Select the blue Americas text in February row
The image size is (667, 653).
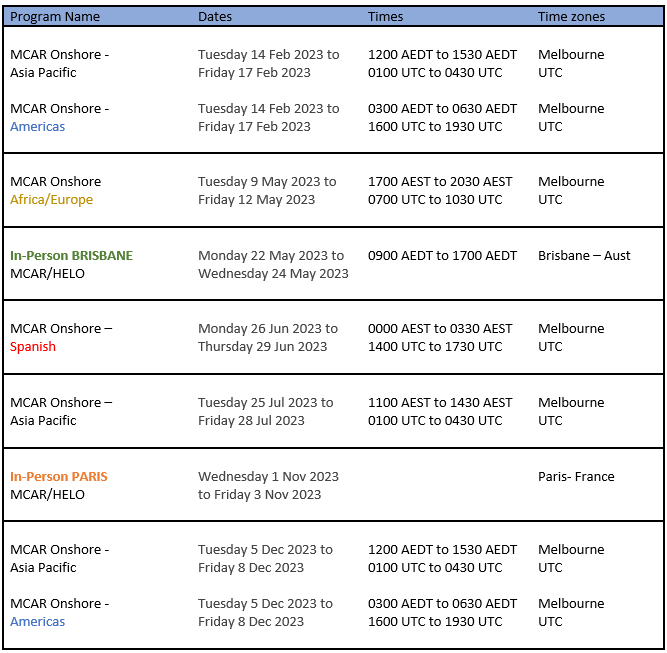click(37, 126)
